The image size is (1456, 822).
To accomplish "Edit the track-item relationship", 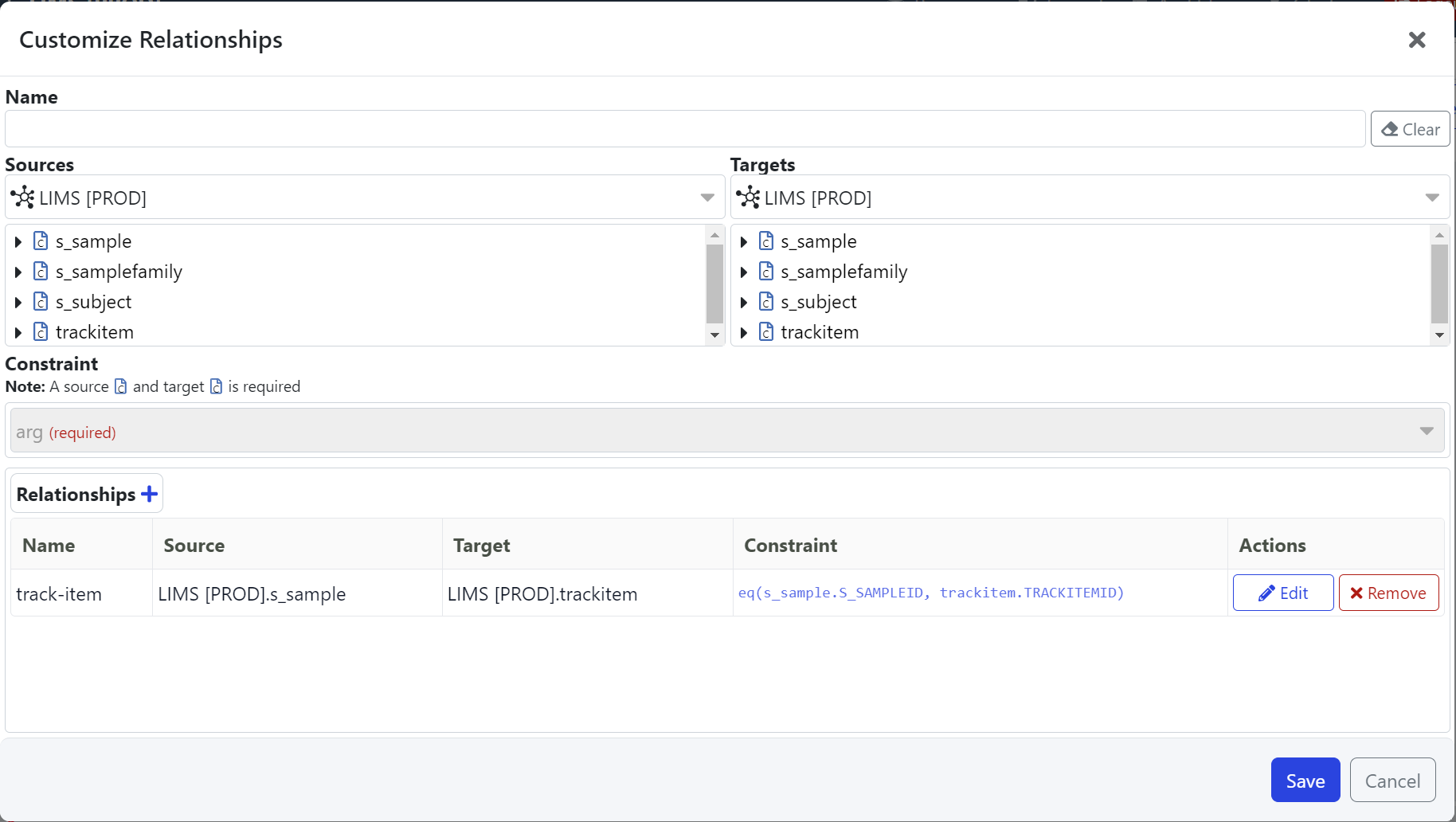I will (x=1282, y=593).
